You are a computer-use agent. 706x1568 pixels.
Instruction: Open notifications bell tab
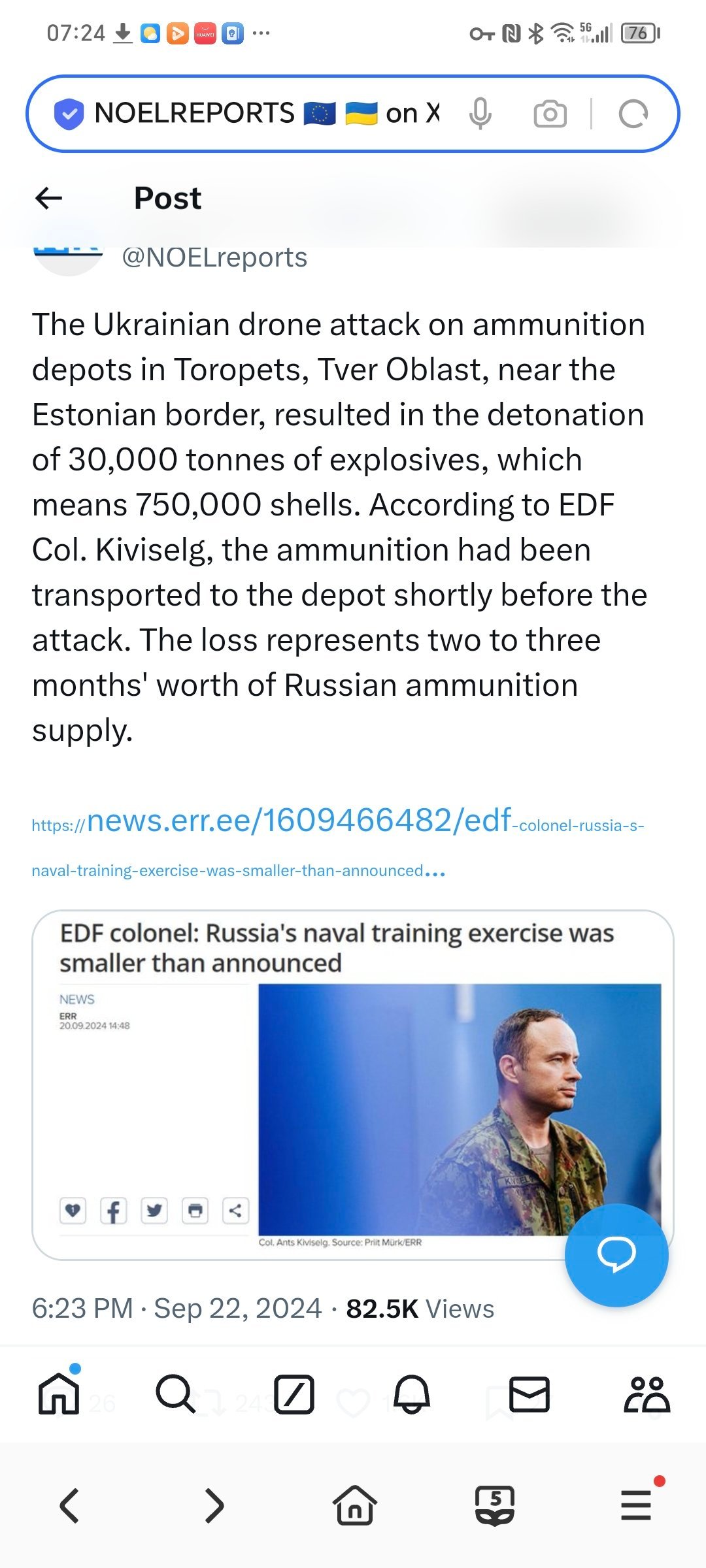(x=412, y=1394)
